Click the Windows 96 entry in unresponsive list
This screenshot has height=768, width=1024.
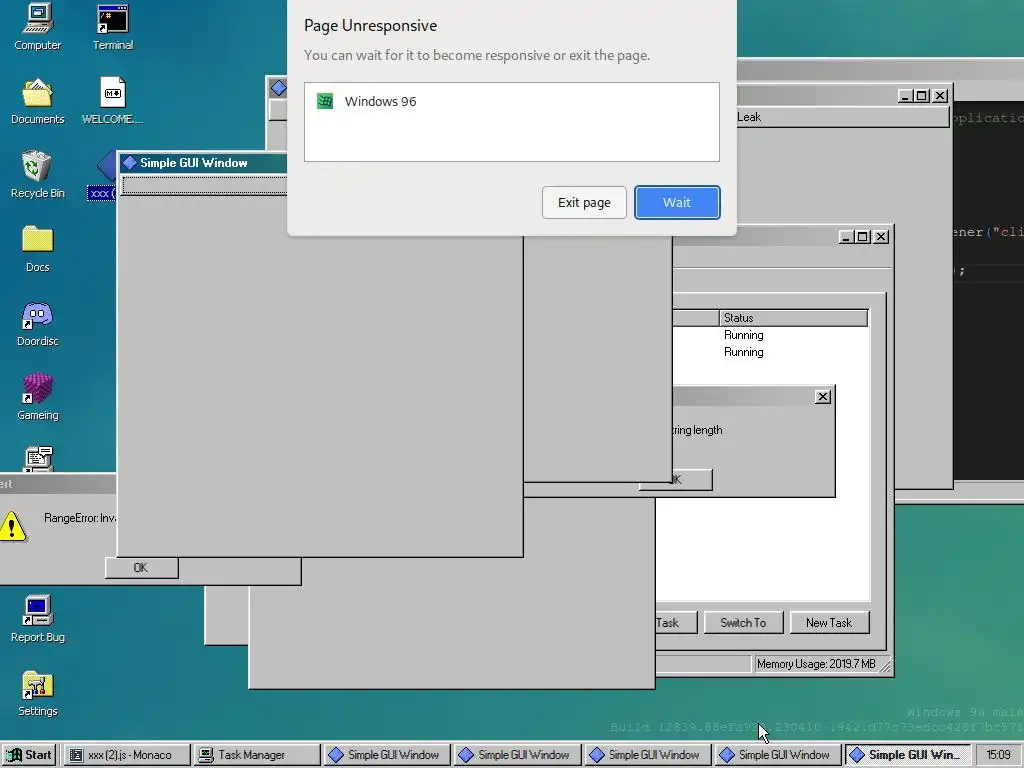pyautogui.click(x=511, y=101)
